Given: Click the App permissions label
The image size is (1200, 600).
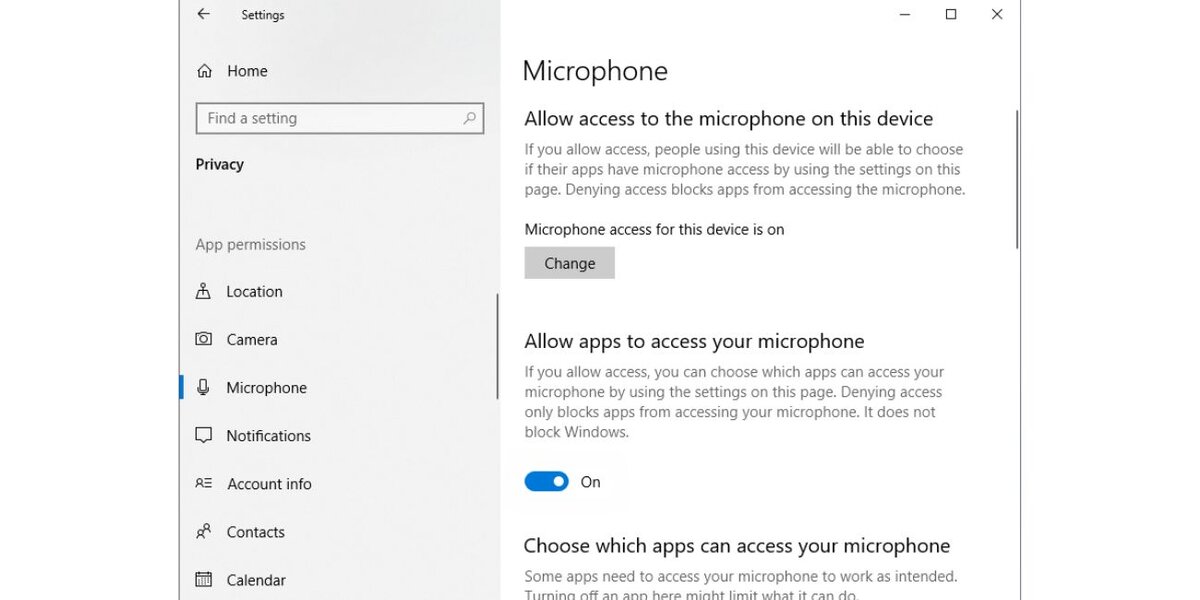Looking at the screenshot, I should coord(251,244).
